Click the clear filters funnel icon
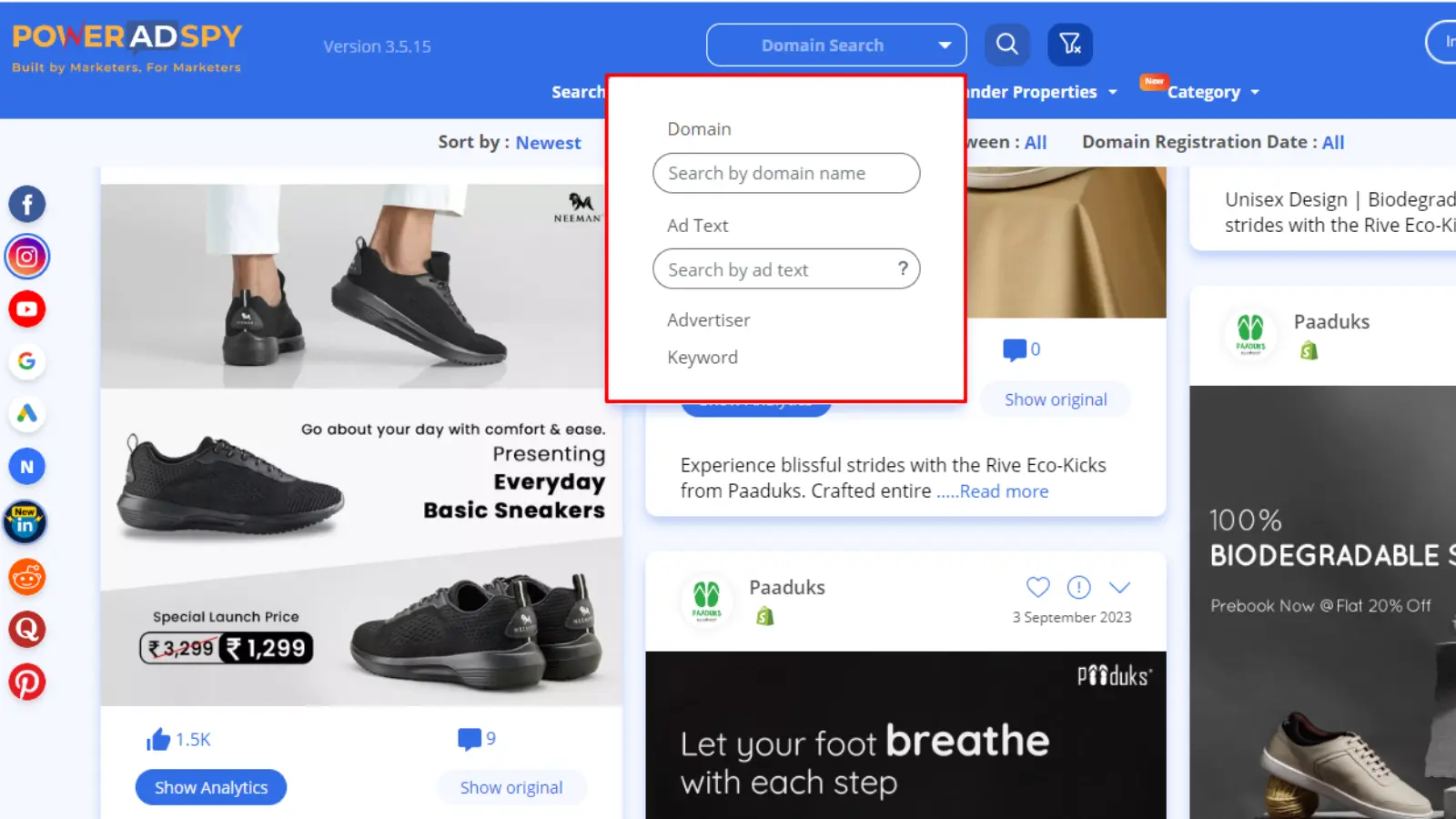1456x819 pixels. [1070, 44]
